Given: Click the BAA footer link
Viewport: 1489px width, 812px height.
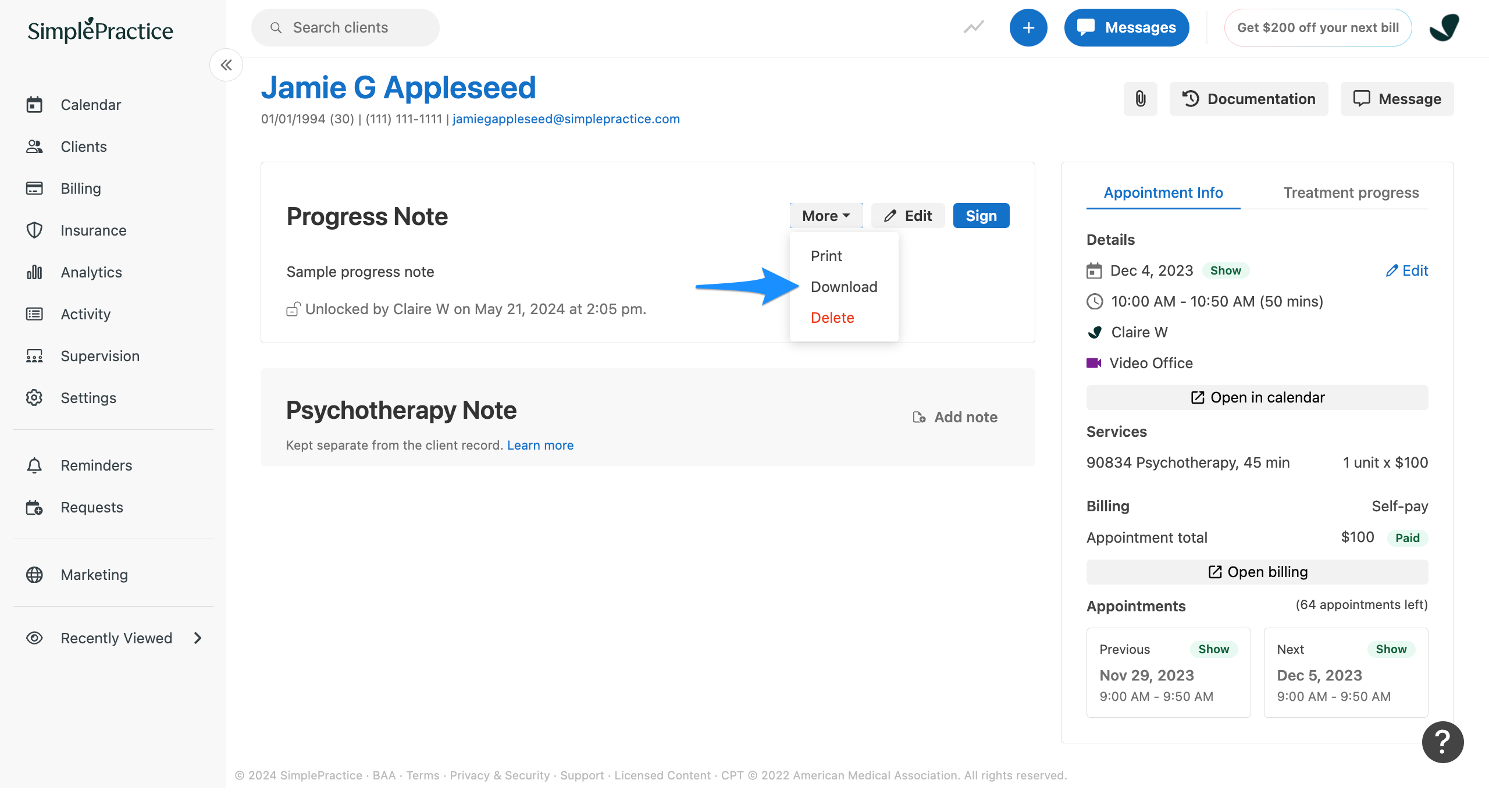Looking at the screenshot, I should (x=384, y=775).
